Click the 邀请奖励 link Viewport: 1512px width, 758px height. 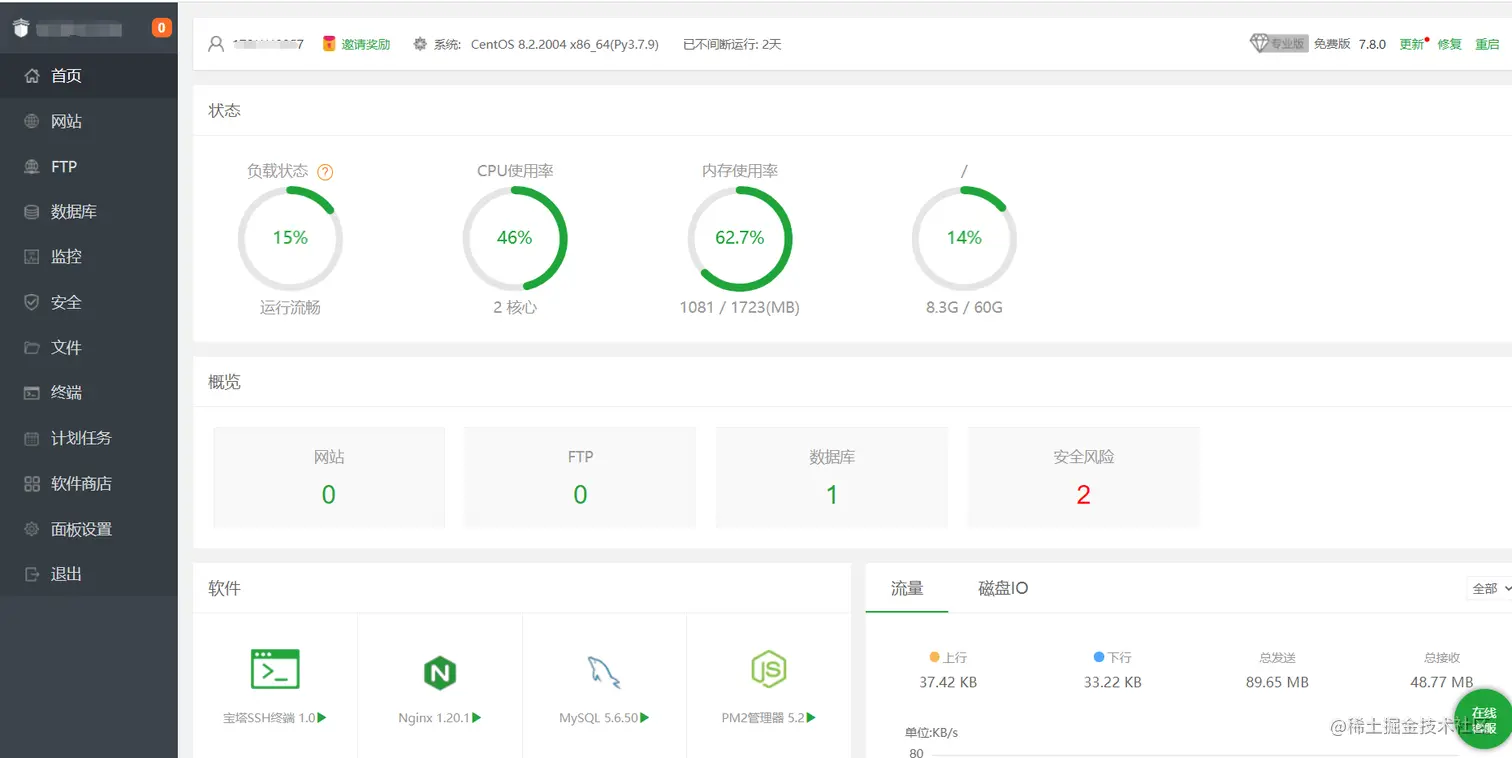pyautogui.click(x=366, y=44)
